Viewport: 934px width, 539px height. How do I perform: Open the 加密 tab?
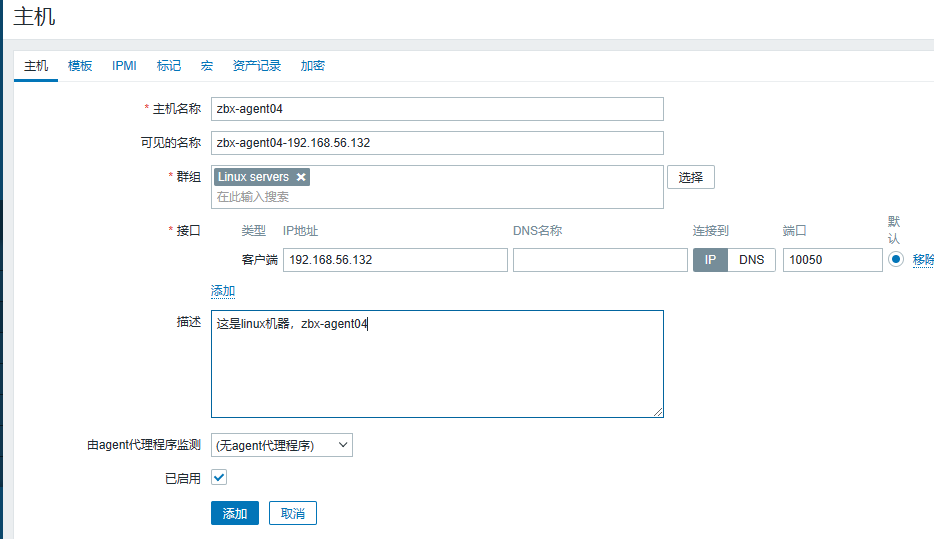pos(313,66)
